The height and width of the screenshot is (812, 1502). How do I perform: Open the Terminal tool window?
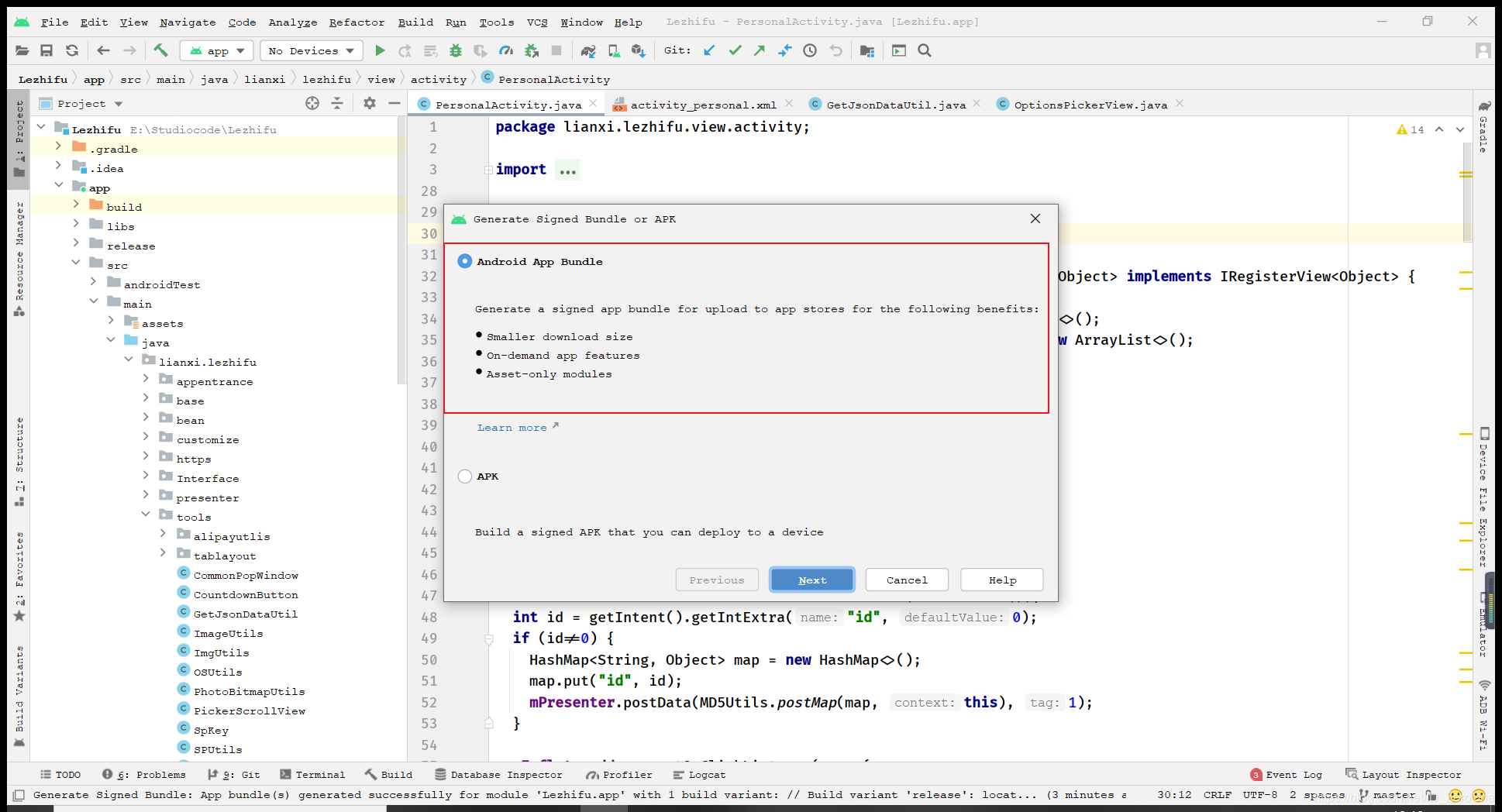click(312, 775)
